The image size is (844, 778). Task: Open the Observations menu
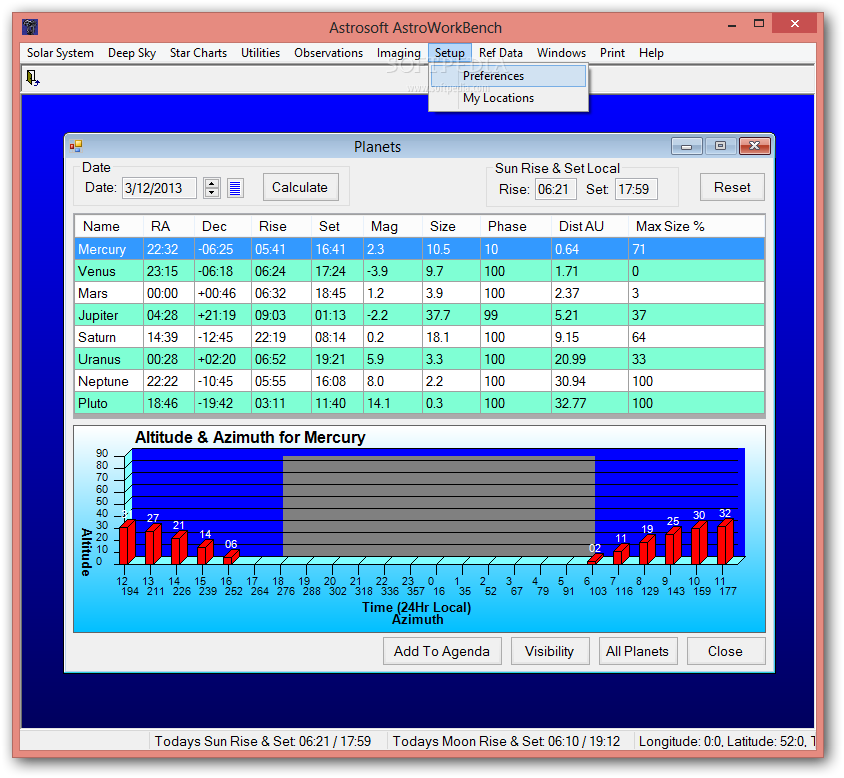tap(328, 53)
